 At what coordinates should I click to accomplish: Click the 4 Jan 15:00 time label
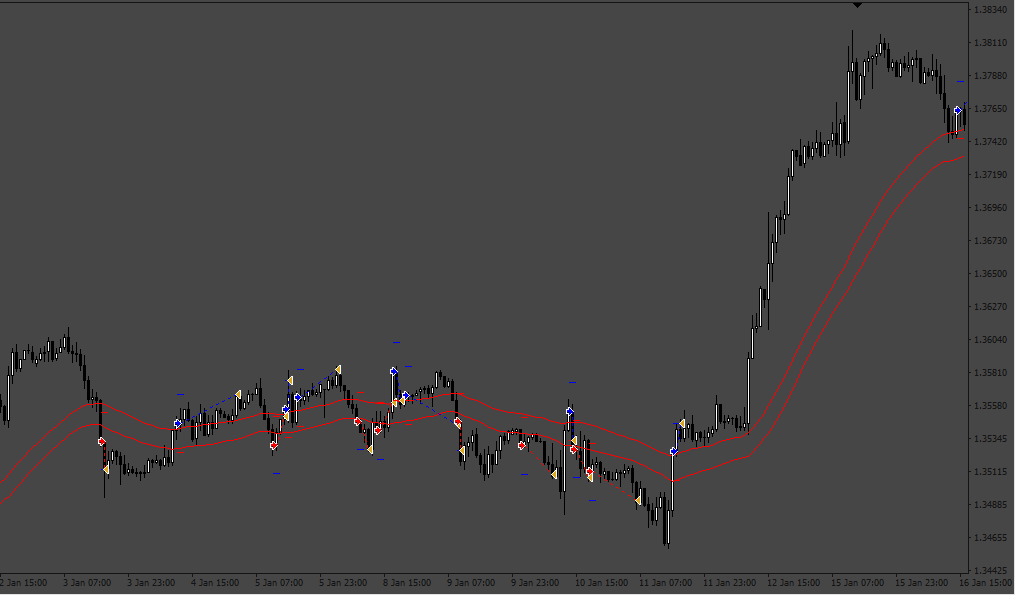click(x=215, y=583)
